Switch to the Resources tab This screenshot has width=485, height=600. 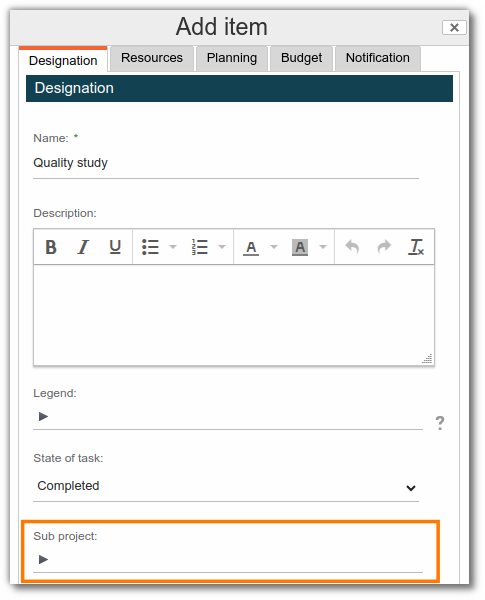pyautogui.click(x=152, y=58)
